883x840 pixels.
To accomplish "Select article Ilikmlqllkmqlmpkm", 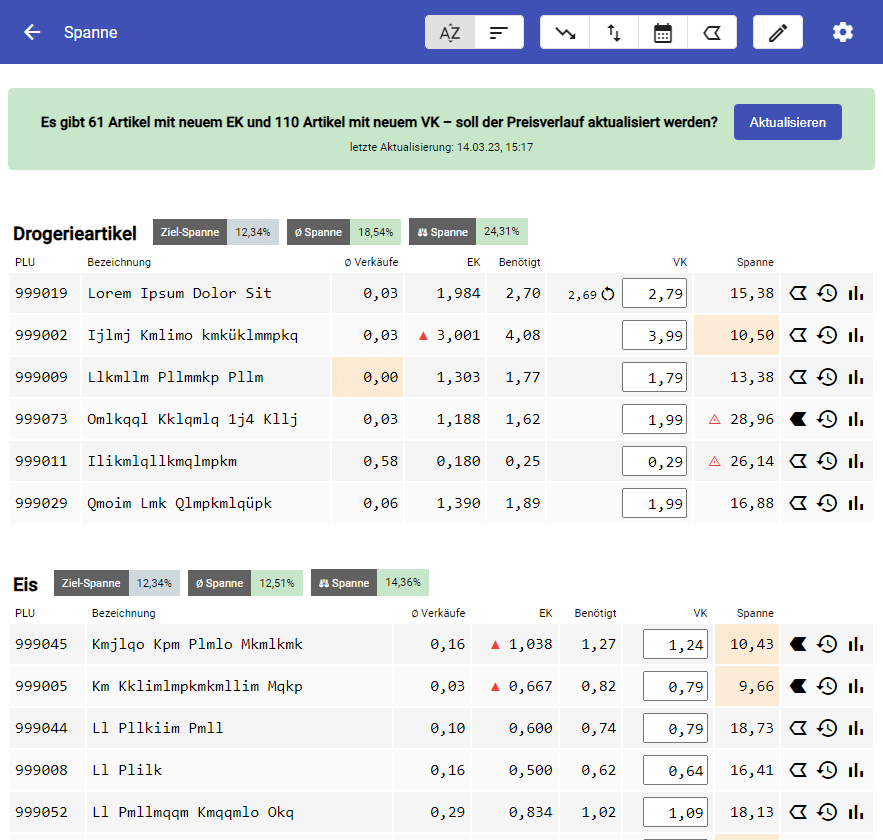I will pyautogui.click(x=162, y=462).
